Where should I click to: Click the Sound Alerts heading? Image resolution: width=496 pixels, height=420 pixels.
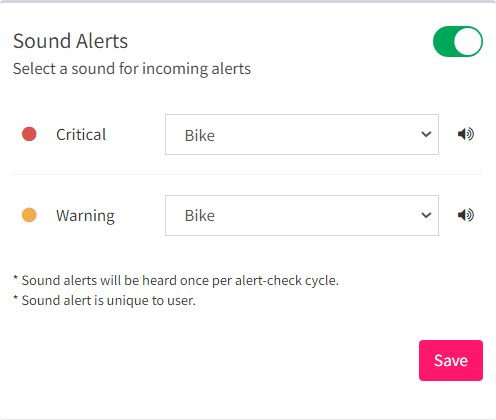(x=70, y=41)
